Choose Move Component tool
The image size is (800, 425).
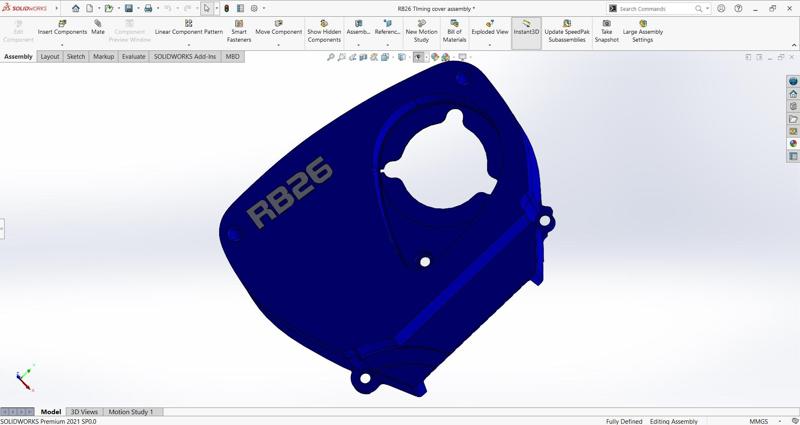click(279, 28)
